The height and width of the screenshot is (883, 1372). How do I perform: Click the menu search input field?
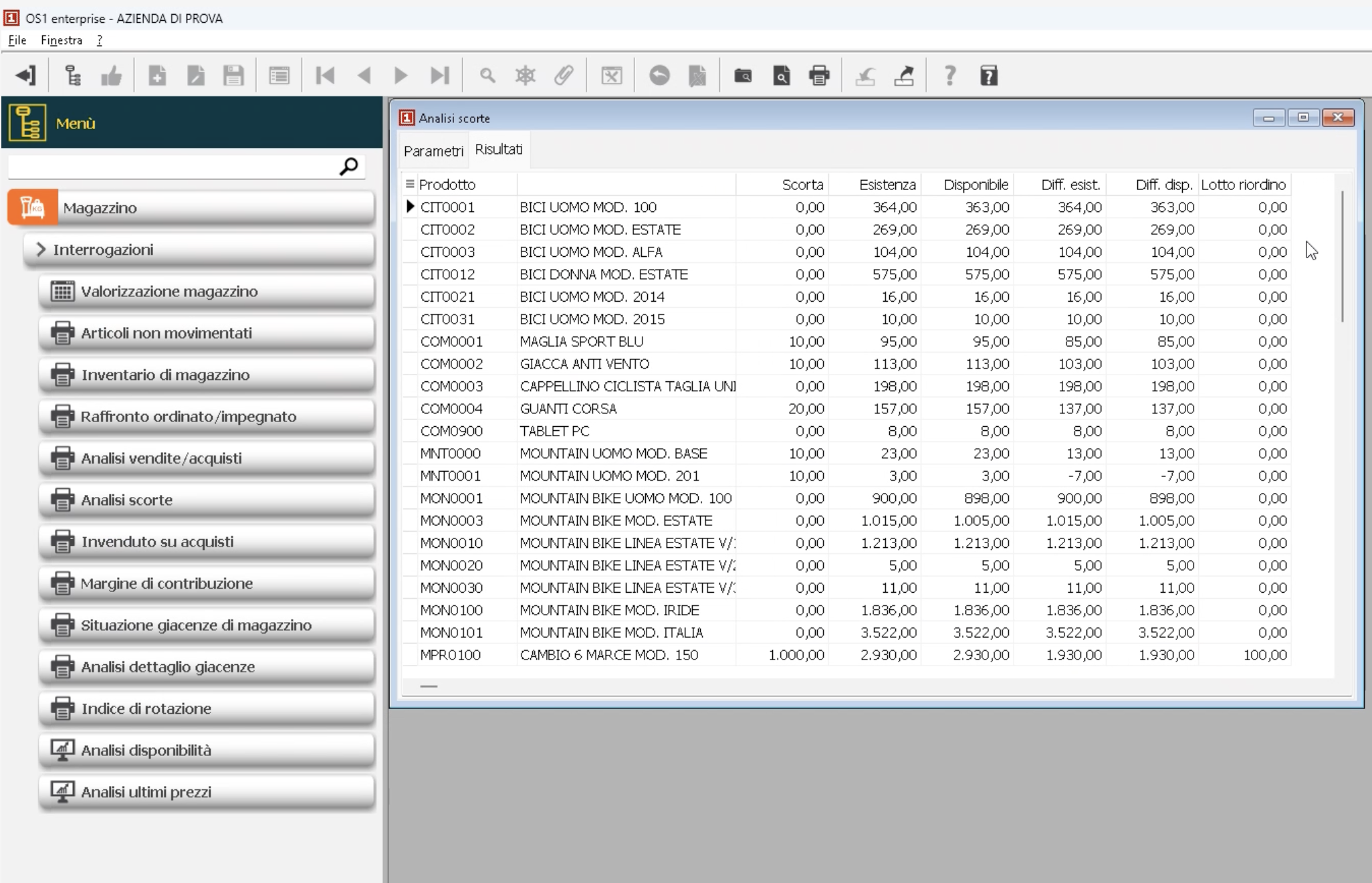click(170, 166)
